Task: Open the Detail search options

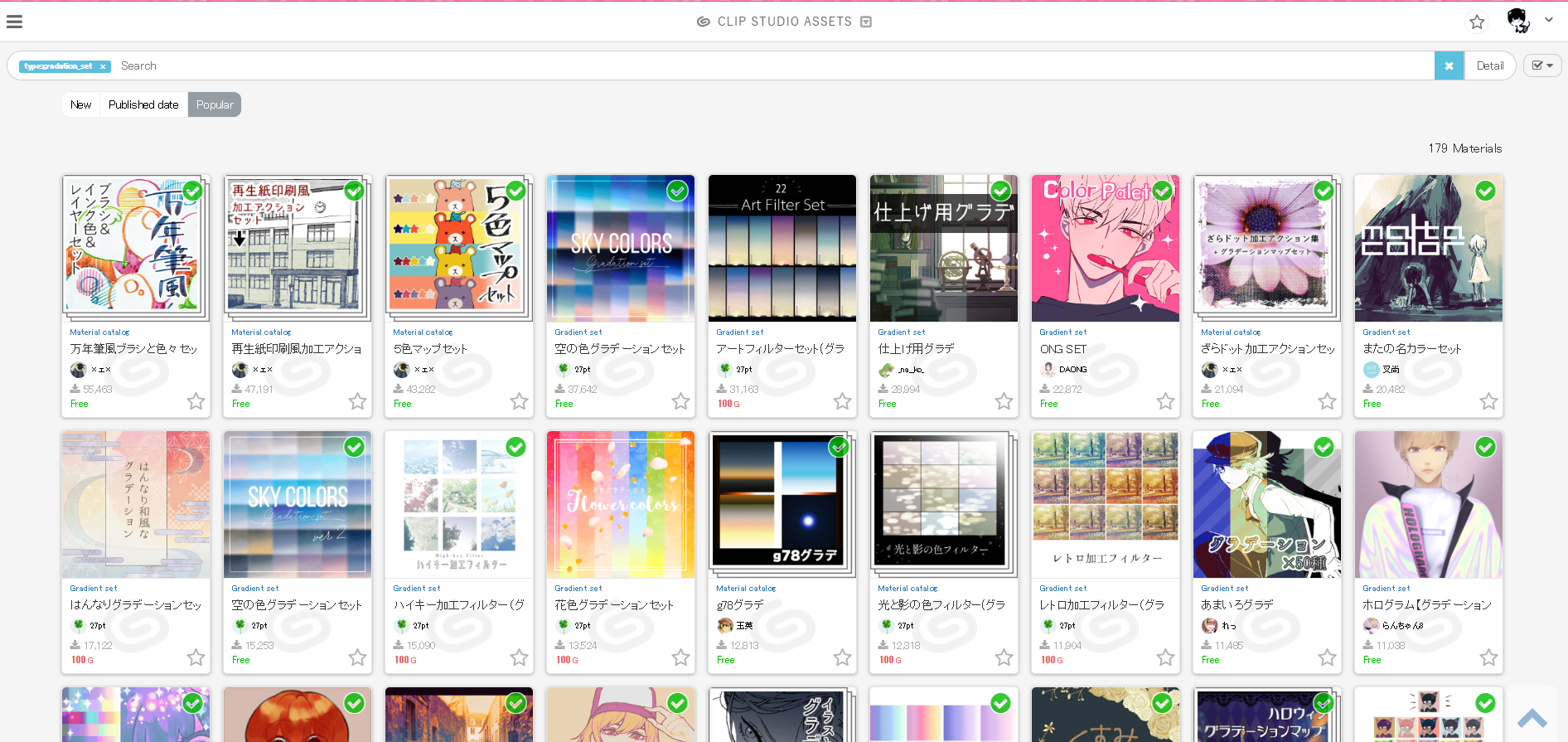Action: [x=1489, y=65]
